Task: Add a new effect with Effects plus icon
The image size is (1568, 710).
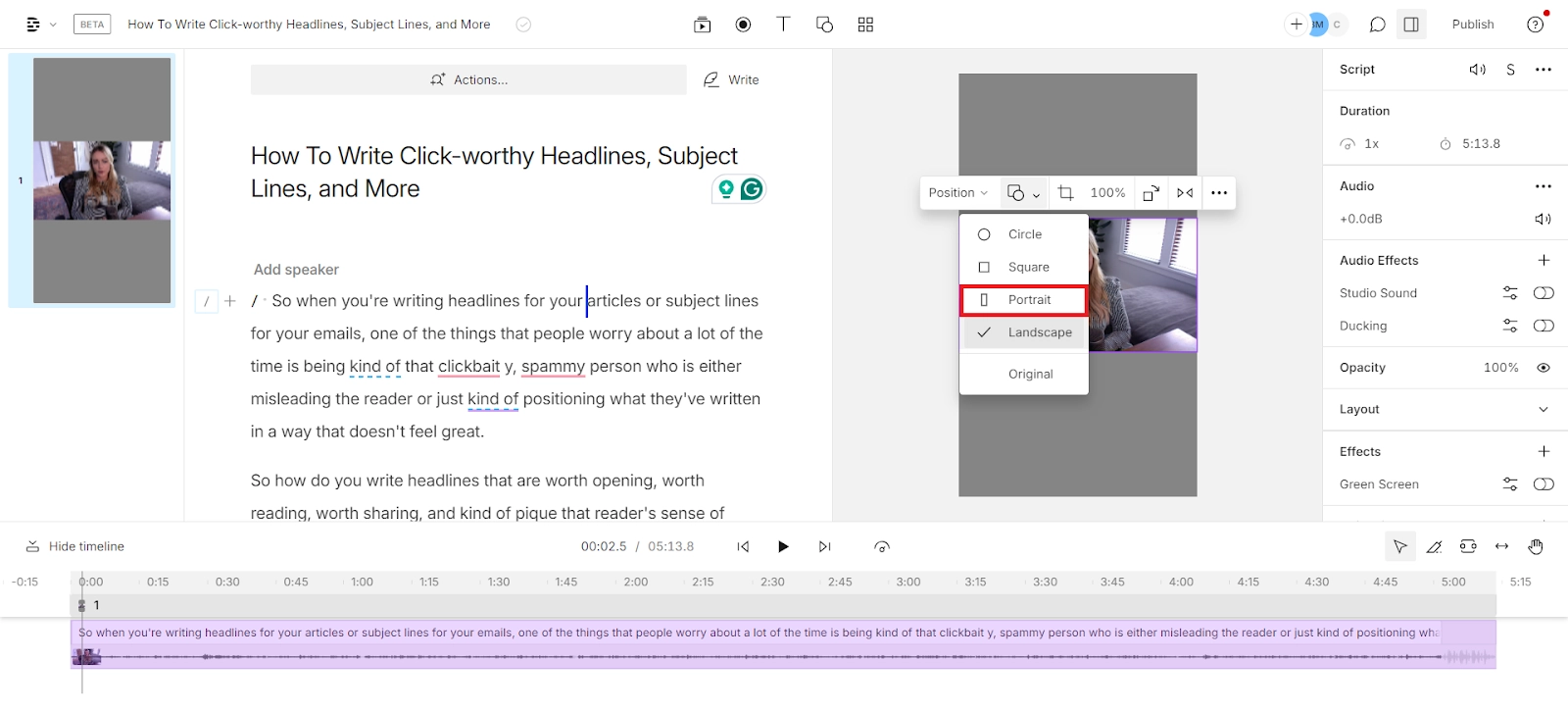Action: pos(1543,451)
